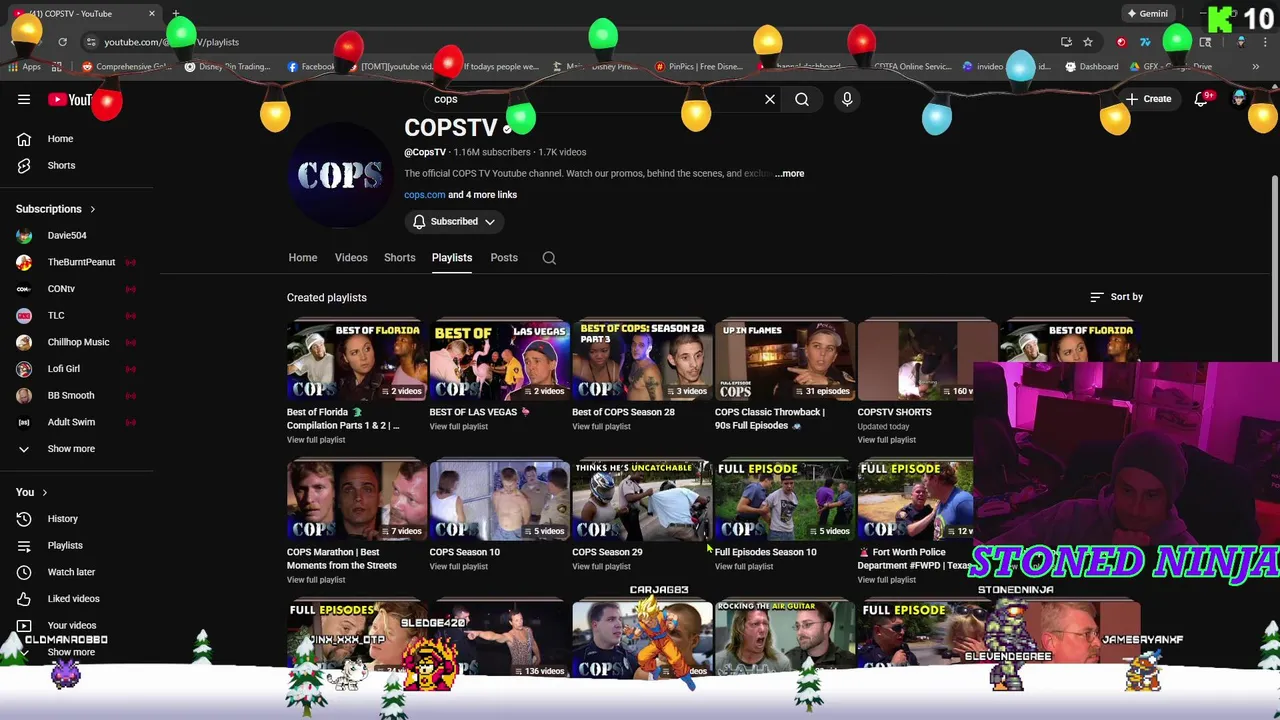Open the cops.com link

[424, 195]
